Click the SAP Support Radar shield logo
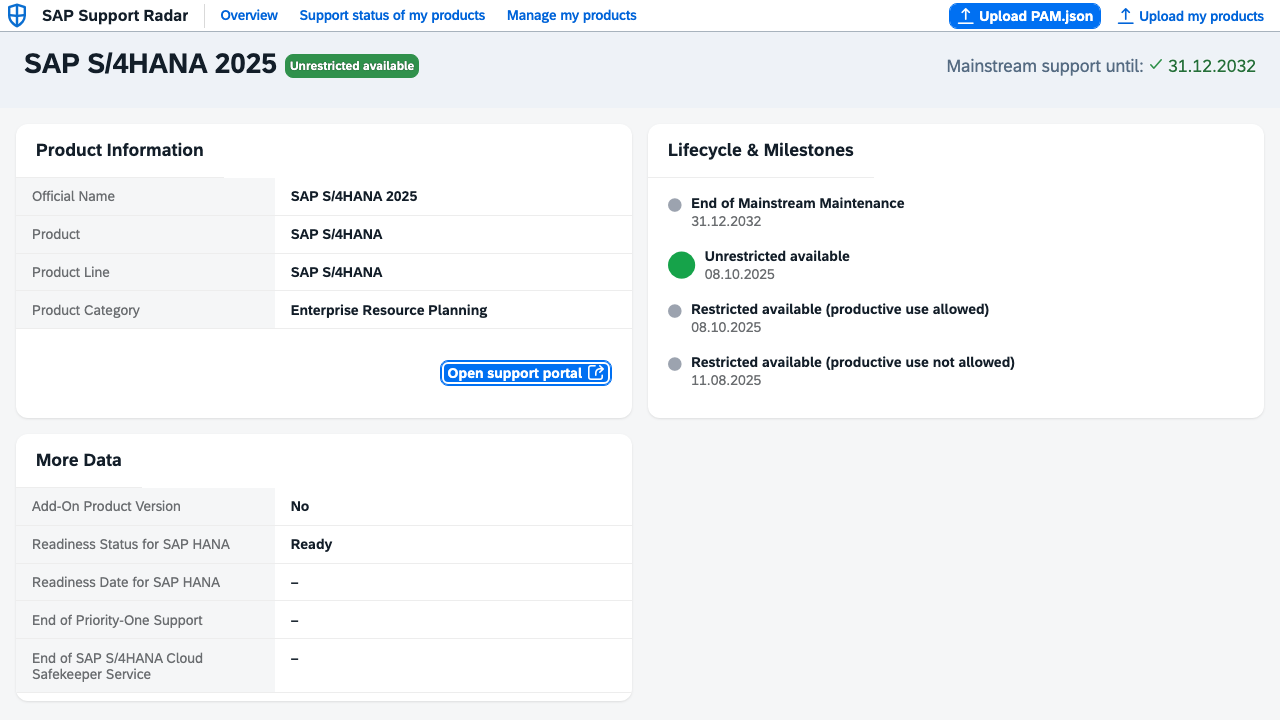The image size is (1280, 720). pyautogui.click(x=17, y=16)
